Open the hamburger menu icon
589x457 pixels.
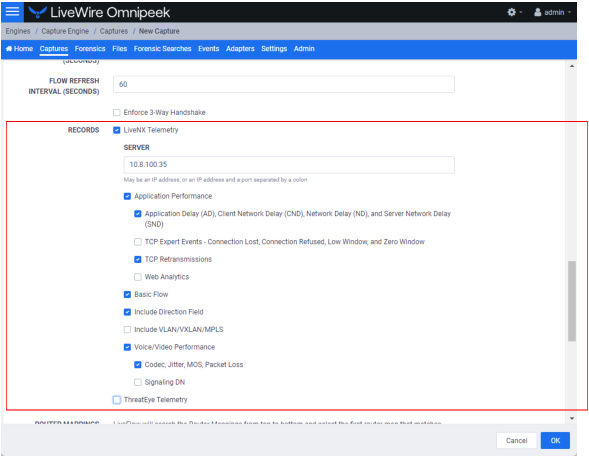(x=12, y=12)
